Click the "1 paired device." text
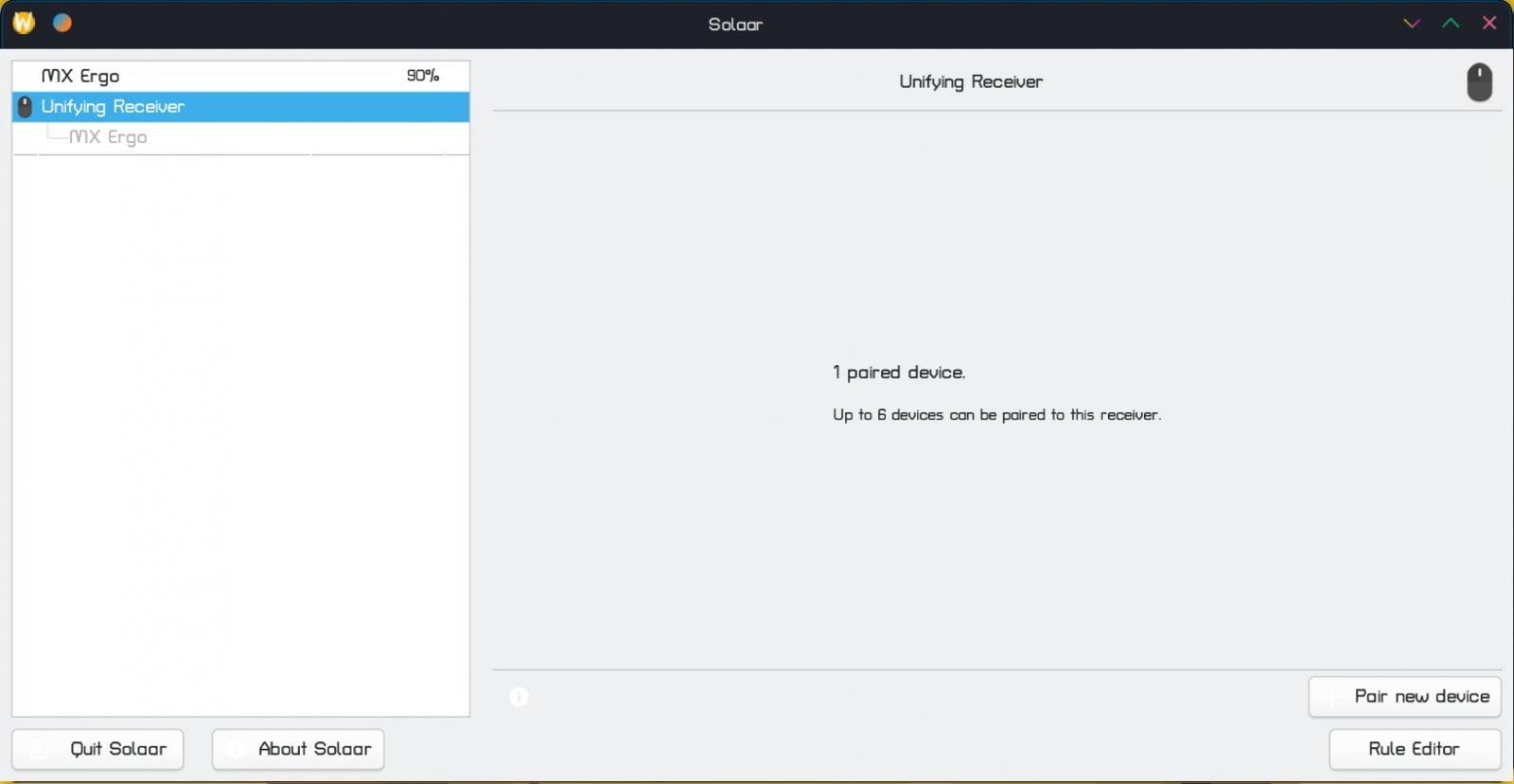Viewport: 1514px width, 784px height. pyautogui.click(x=899, y=373)
